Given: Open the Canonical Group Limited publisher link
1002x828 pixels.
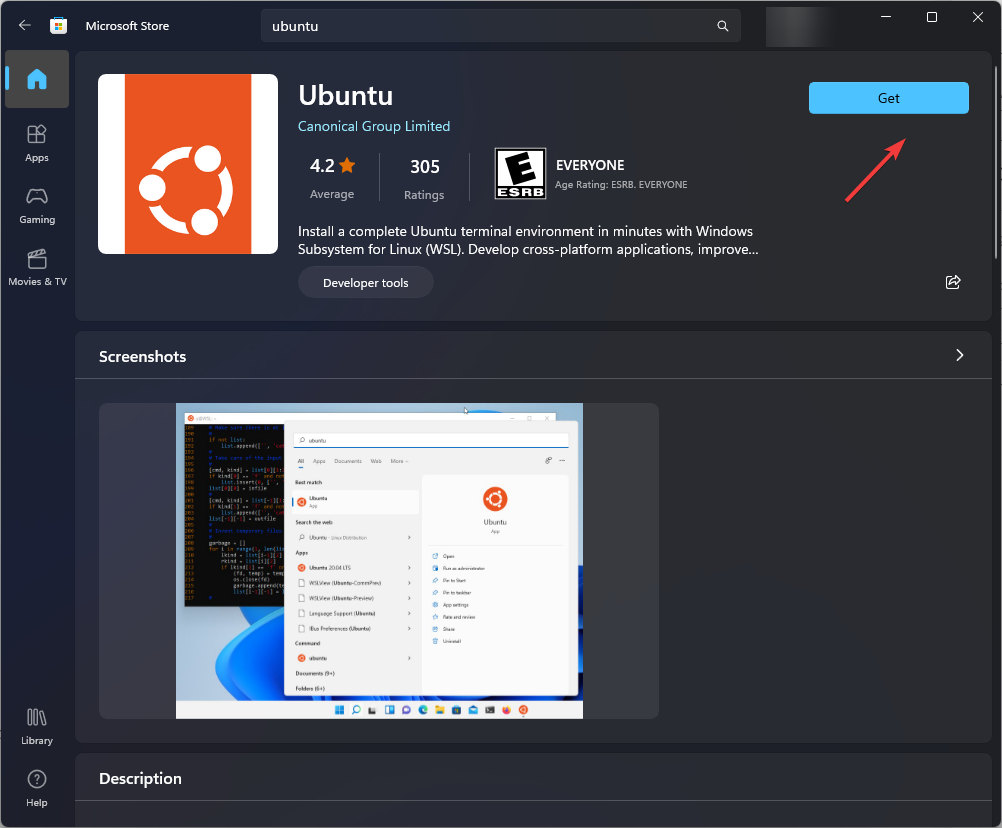Looking at the screenshot, I should click(374, 126).
